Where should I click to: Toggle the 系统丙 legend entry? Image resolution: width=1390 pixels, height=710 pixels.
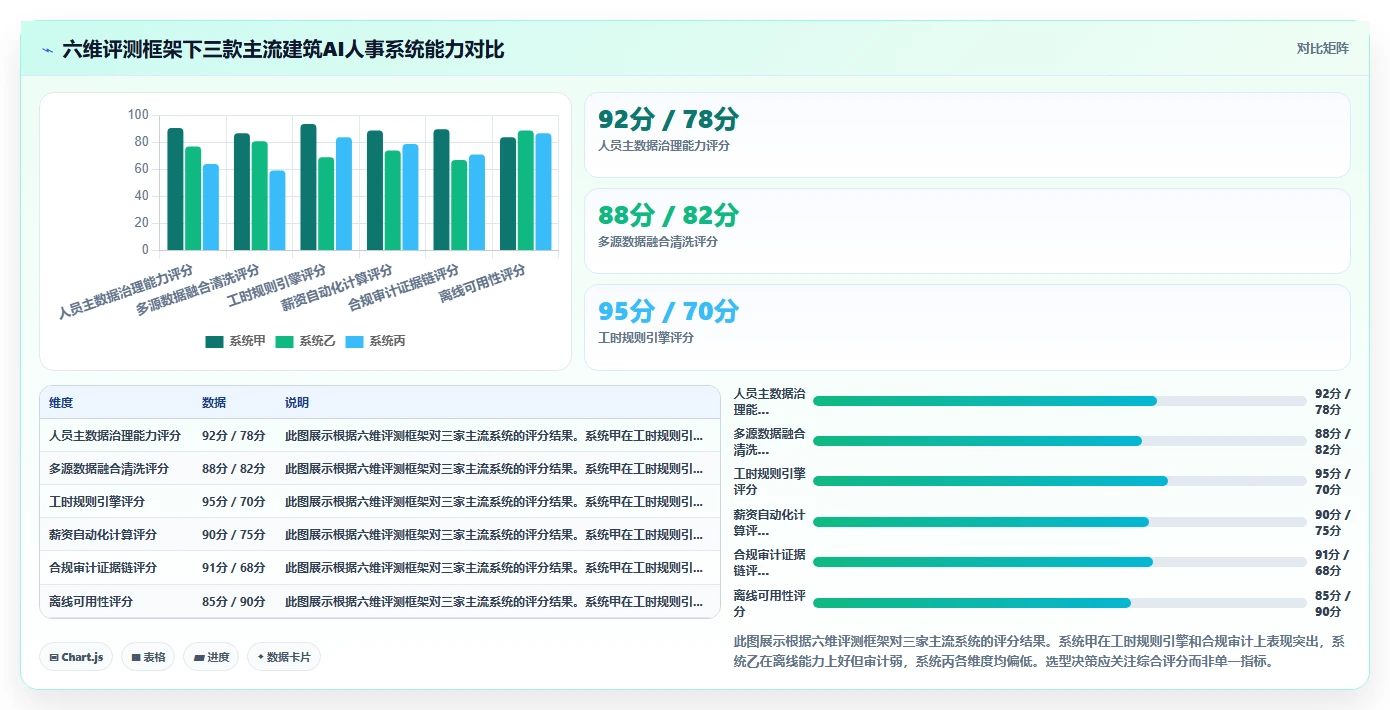coord(376,341)
